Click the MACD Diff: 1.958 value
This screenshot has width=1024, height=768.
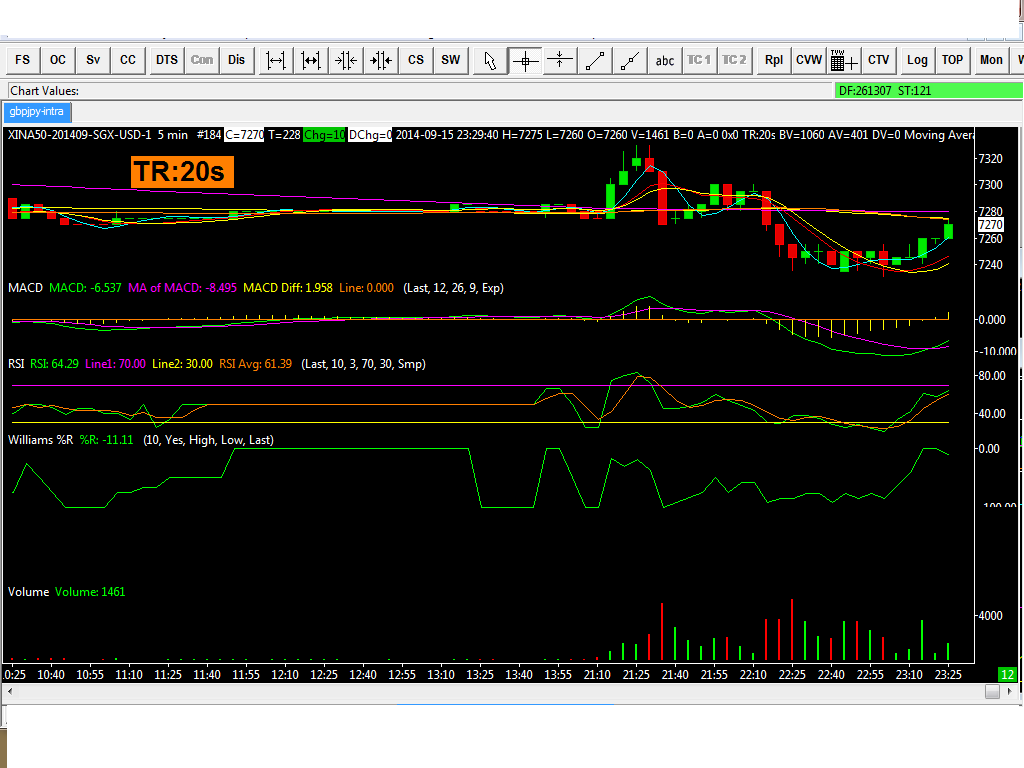tap(287, 288)
